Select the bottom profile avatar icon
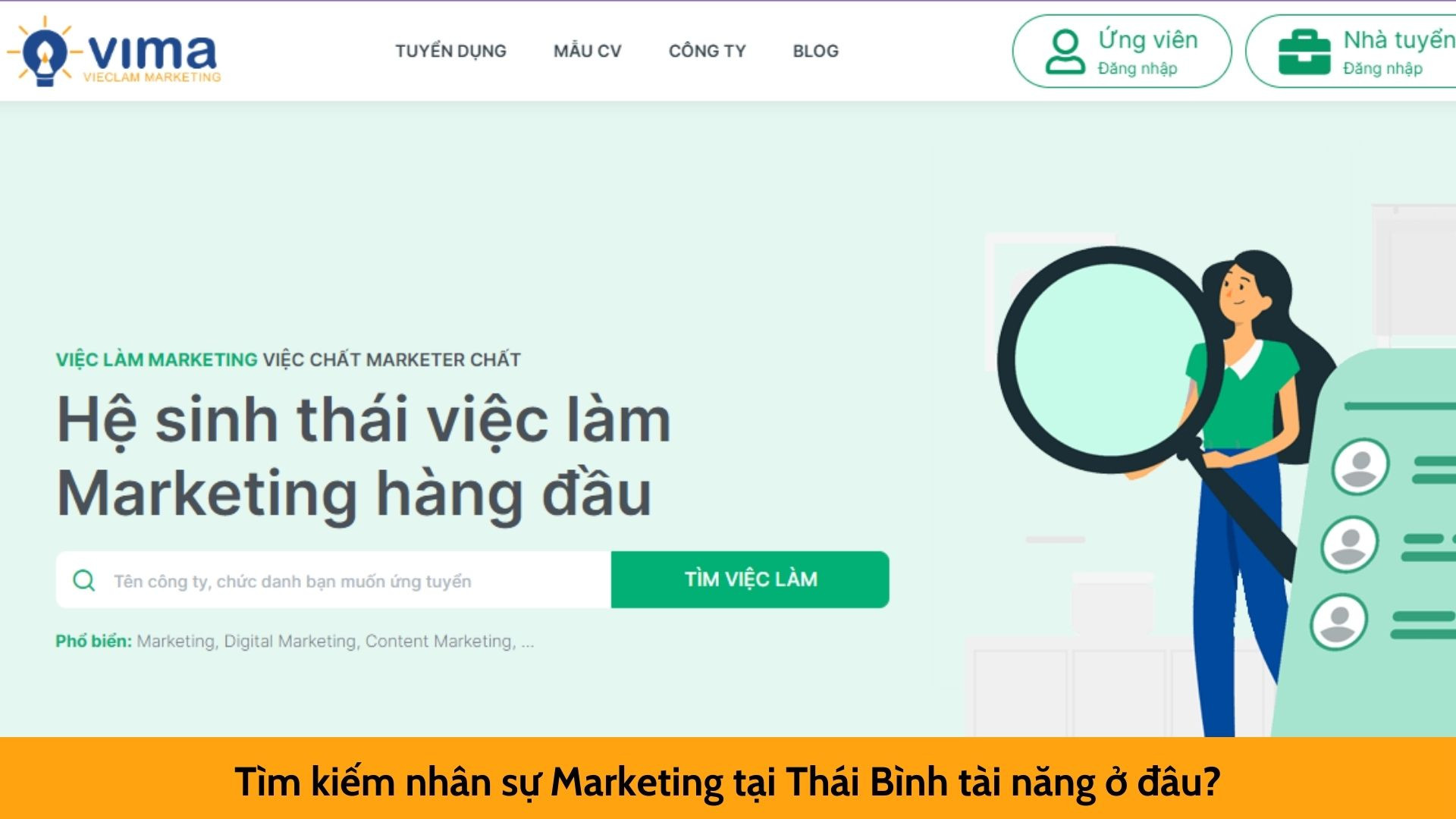1456x819 pixels. pos(1339,622)
